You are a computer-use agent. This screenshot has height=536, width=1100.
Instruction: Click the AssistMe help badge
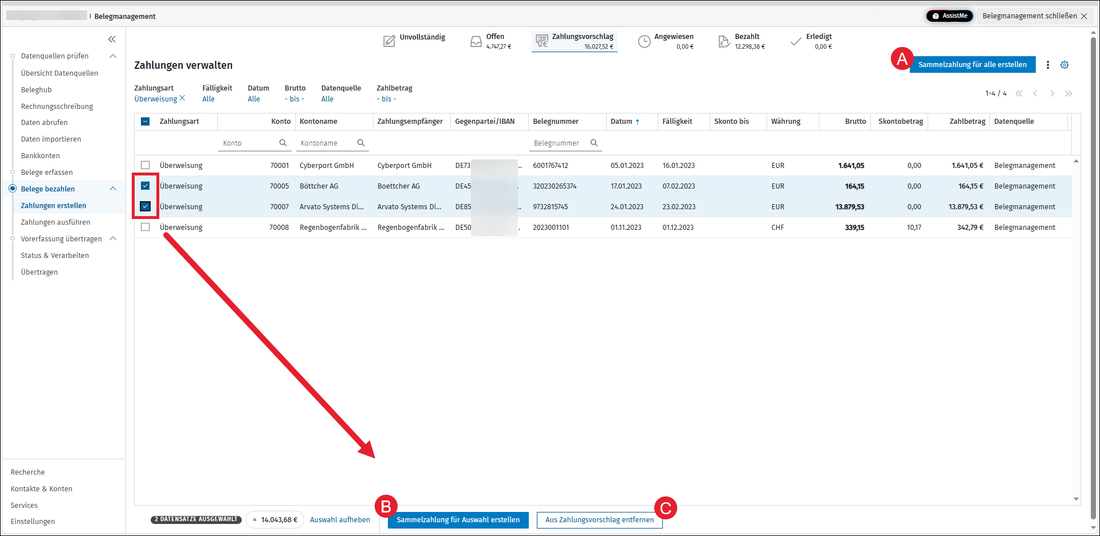[949, 15]
